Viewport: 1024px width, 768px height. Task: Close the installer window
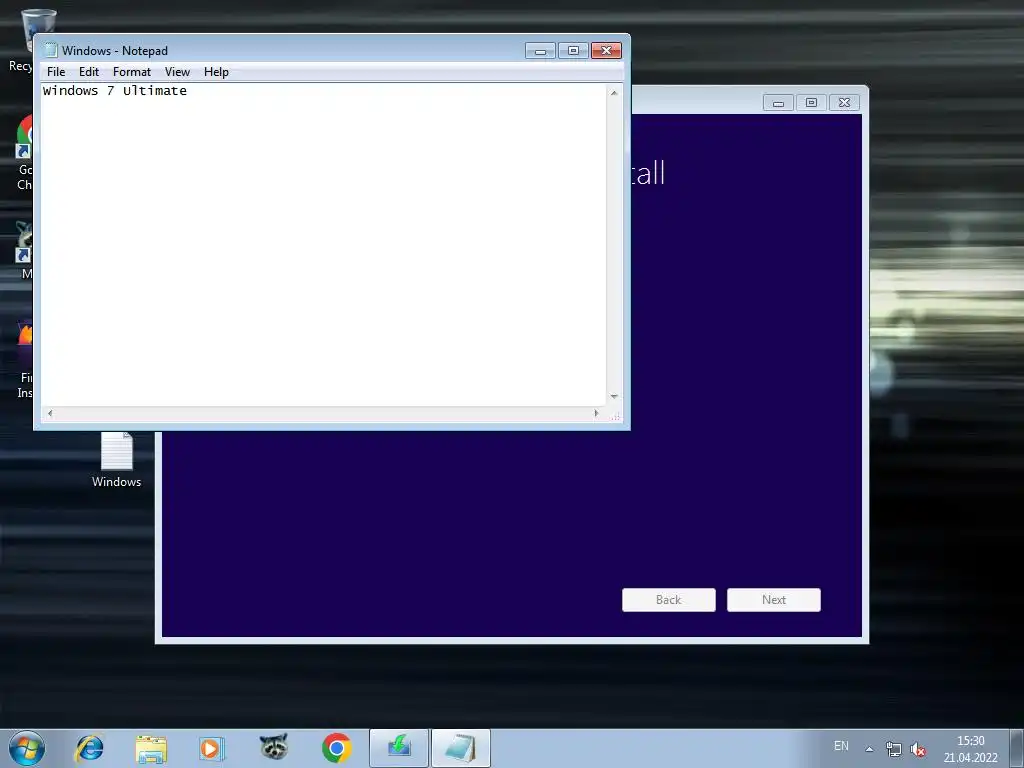click(844, 103)
